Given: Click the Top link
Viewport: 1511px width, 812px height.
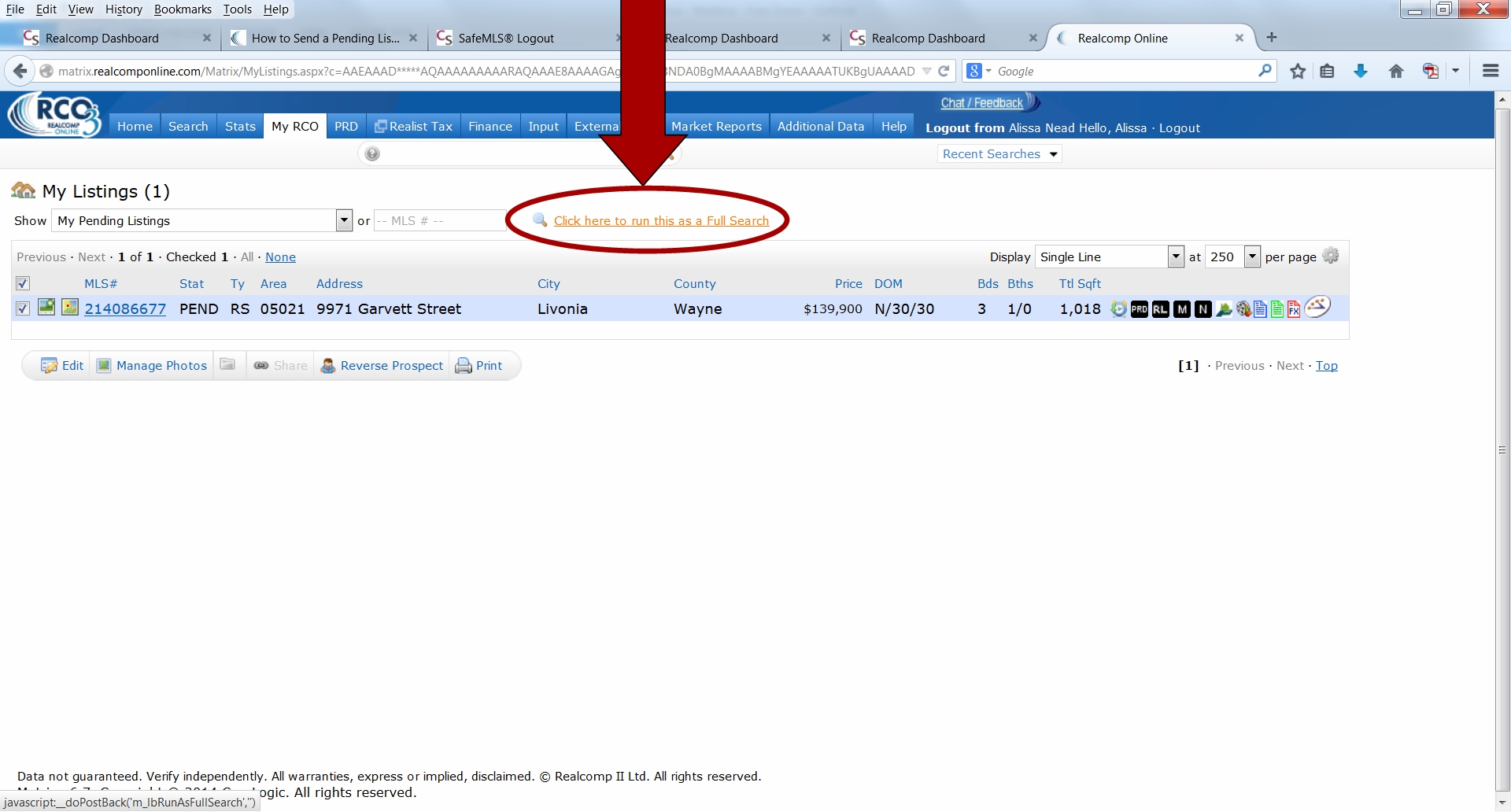Looking at the screenshot, I should click(1326, 366).
